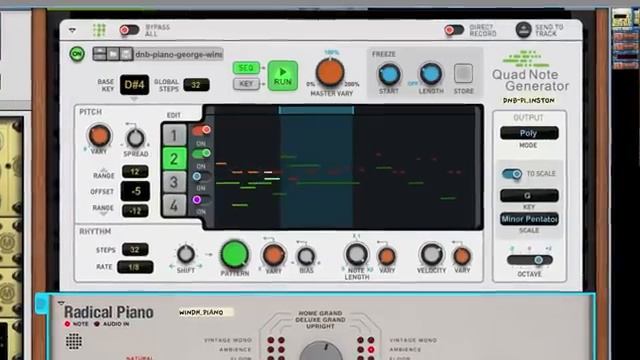Move the Octave slider
The image size is (640, 360).
[x=530, y=260]
